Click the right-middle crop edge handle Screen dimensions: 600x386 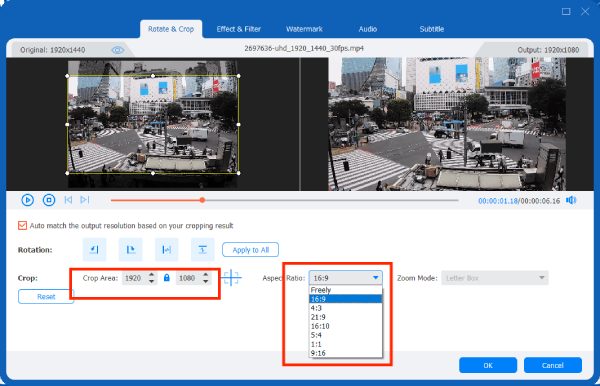click(239, 124)
